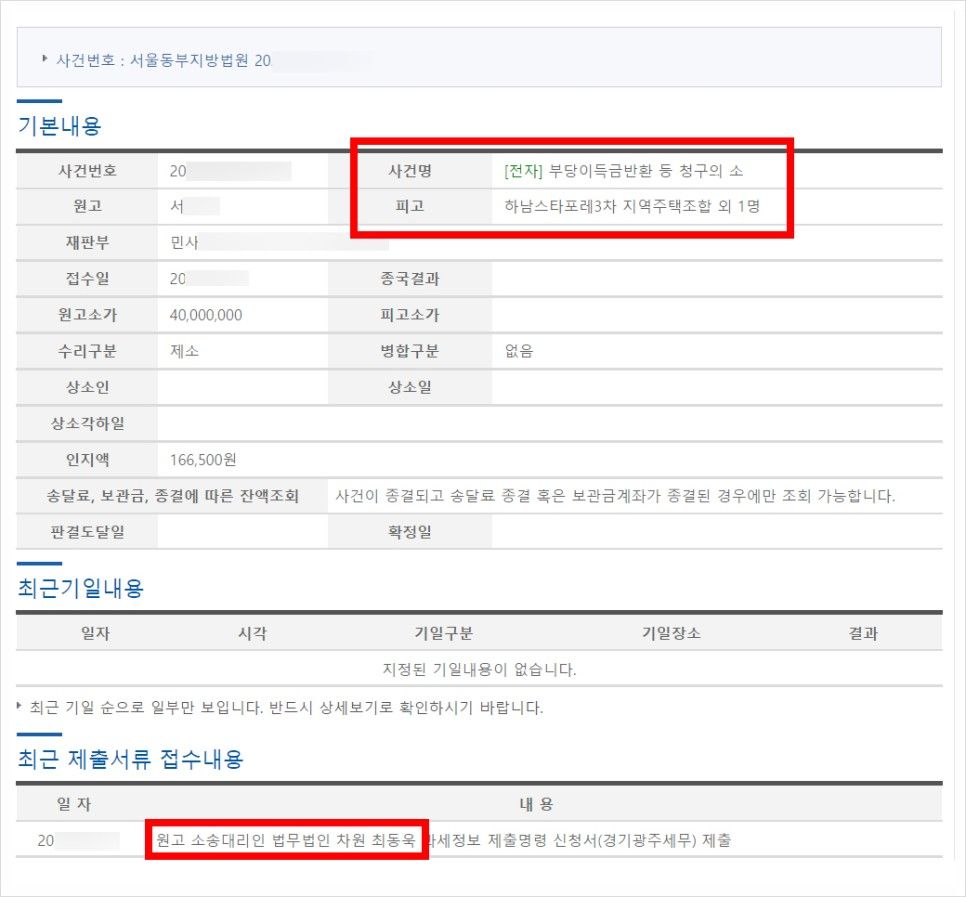Click the [전자] tag in the 사건명 value

point(523,171)
